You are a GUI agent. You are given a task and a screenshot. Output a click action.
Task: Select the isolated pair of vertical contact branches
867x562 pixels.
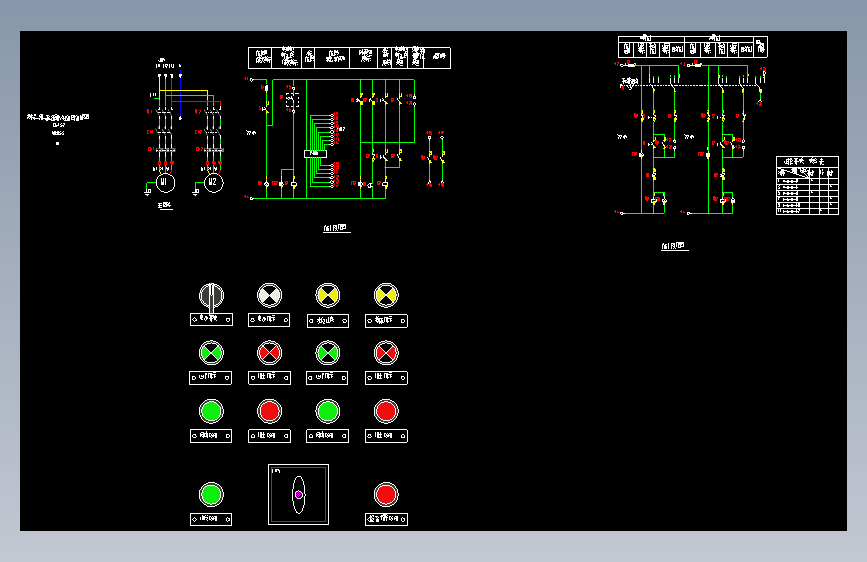[436, 159]
